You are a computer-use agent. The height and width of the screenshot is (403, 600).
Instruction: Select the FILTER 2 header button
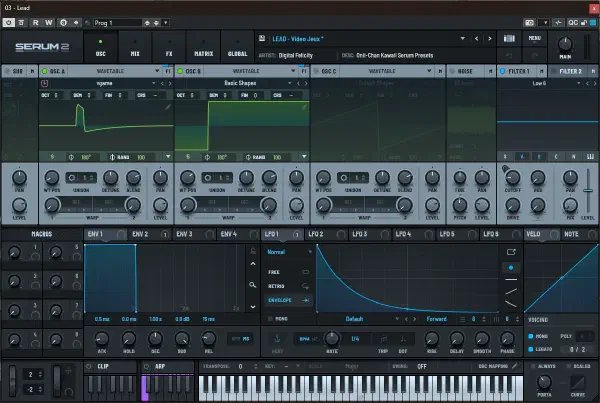point(573,71)
